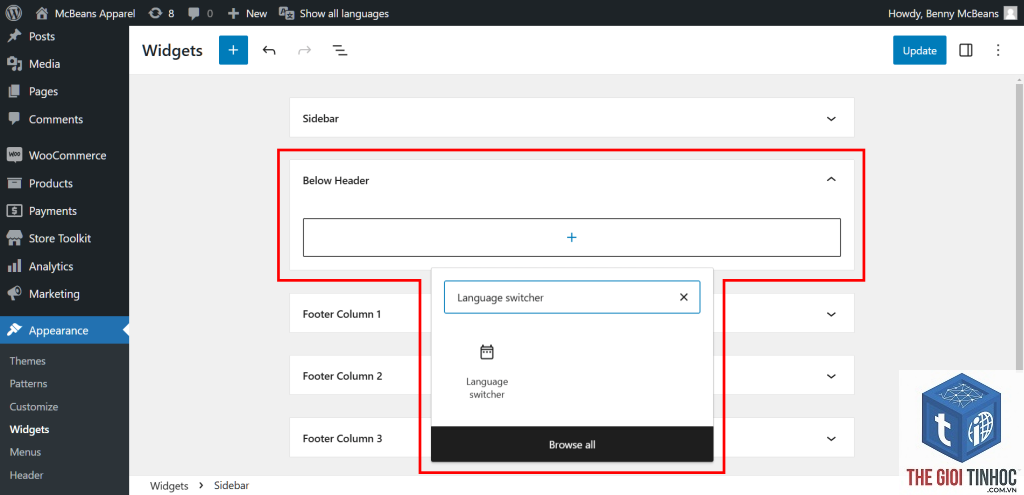Screen dimensions: 1024x495
Task: Expand Footer Column 3 area
Action: pyautogui.click(x=831, y=438)
